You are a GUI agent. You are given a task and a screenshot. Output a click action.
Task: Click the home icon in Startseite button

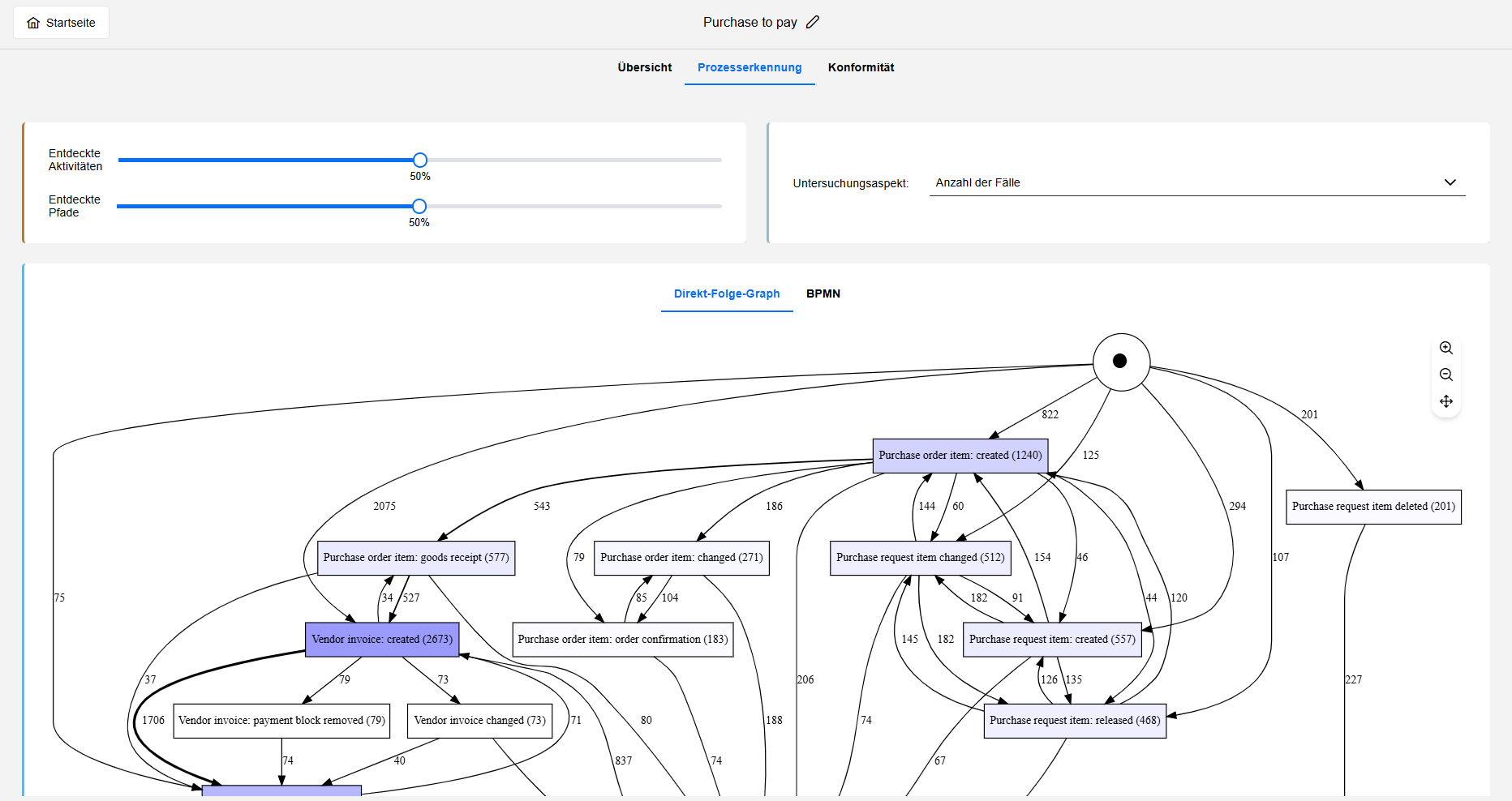click(x=33, y=23)
